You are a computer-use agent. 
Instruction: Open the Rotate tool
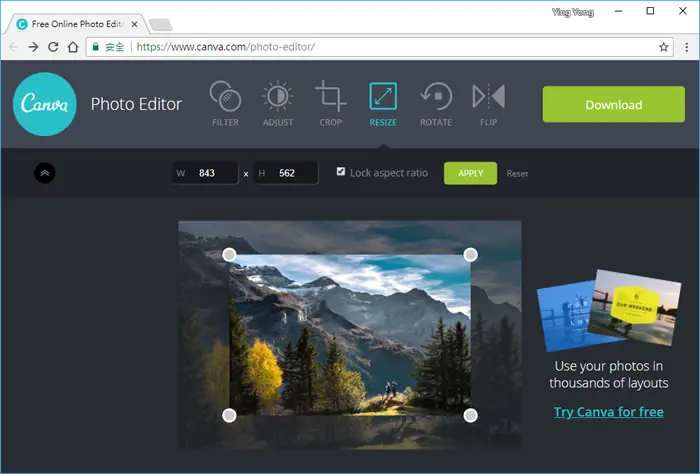(x=436, y=103)
